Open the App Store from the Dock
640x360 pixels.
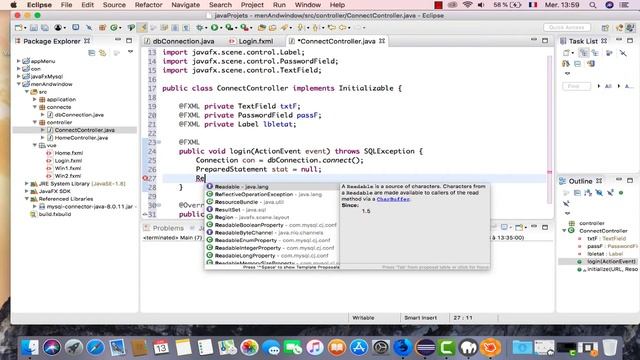coord(359,347)
